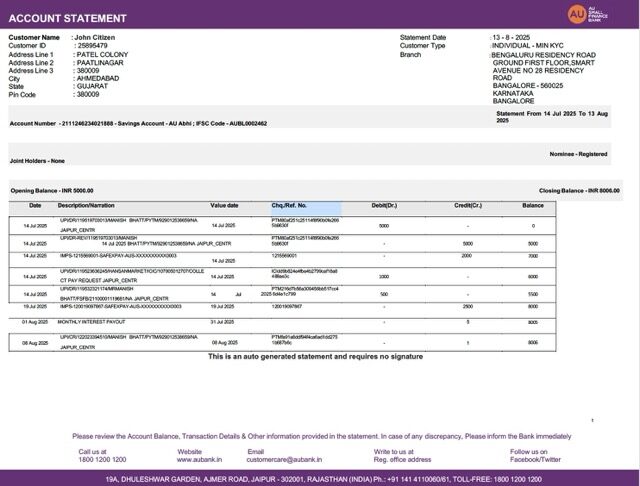Click the Customer ID value 25895479
The height and width of the screenshot is (486, 640).
[93, 46]
